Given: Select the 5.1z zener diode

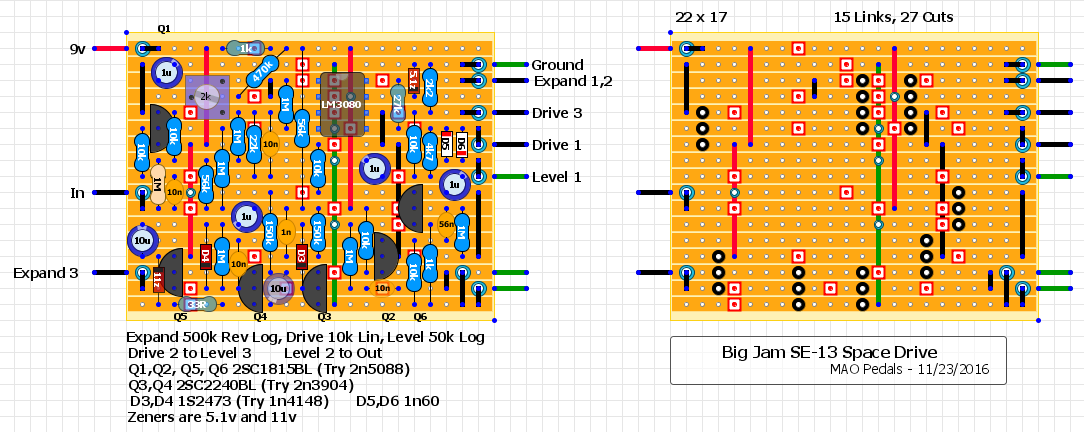Looking at the screenshot, I should [x=413, y=80].
